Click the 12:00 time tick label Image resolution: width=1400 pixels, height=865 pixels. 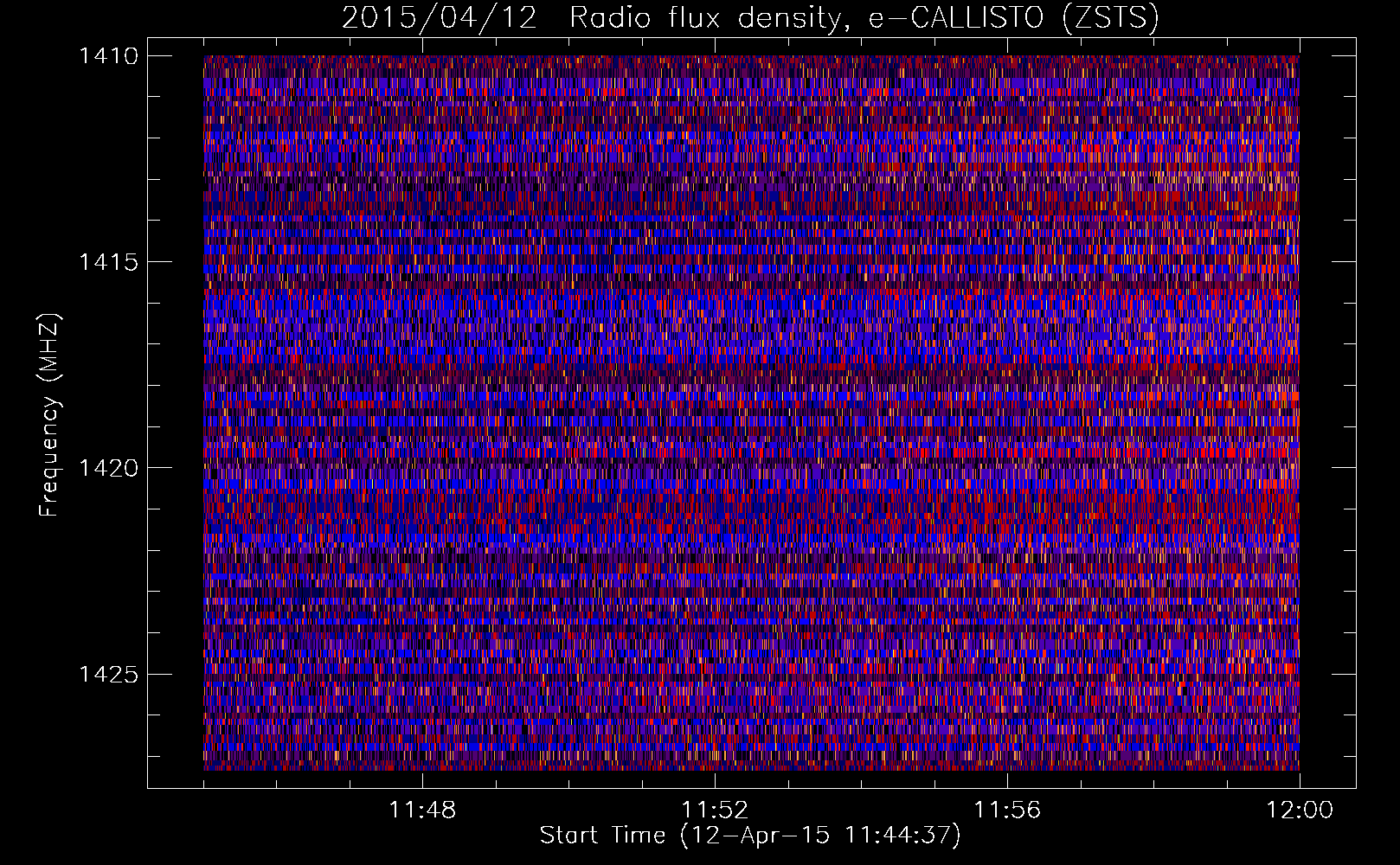tap(1300, 811)
